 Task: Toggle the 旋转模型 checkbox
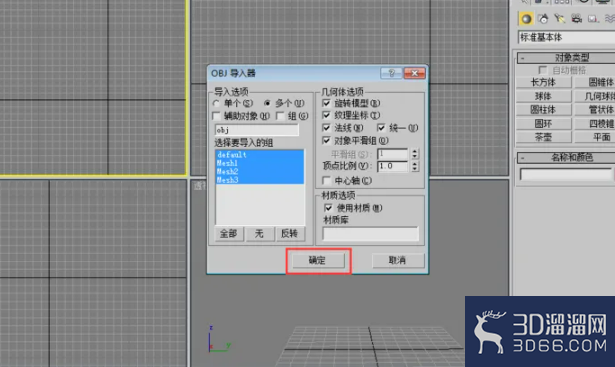tap(326, 103)
